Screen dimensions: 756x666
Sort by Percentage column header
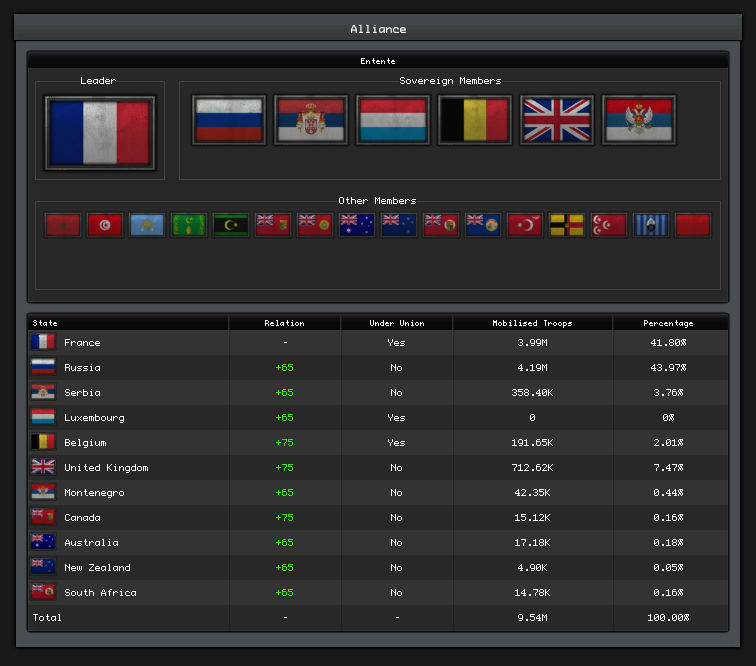[x=668, y=323]
